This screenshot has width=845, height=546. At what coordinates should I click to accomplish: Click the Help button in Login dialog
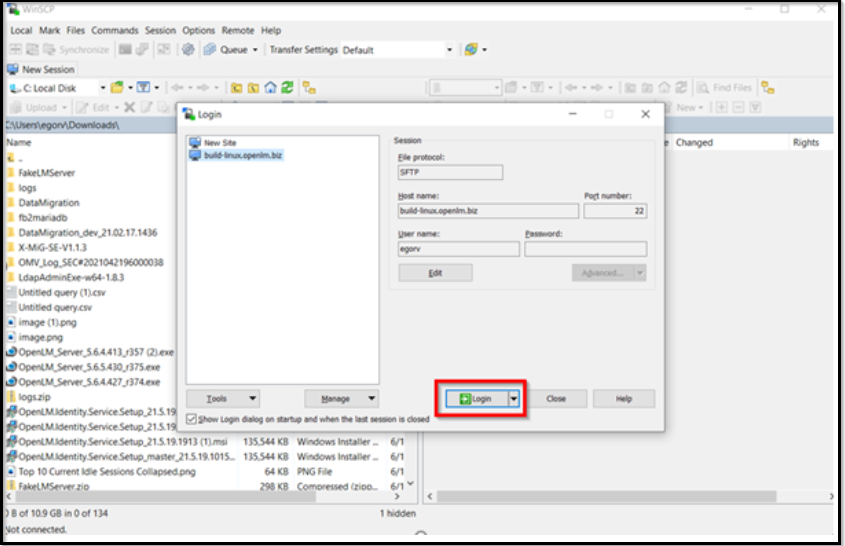[623, 398]
